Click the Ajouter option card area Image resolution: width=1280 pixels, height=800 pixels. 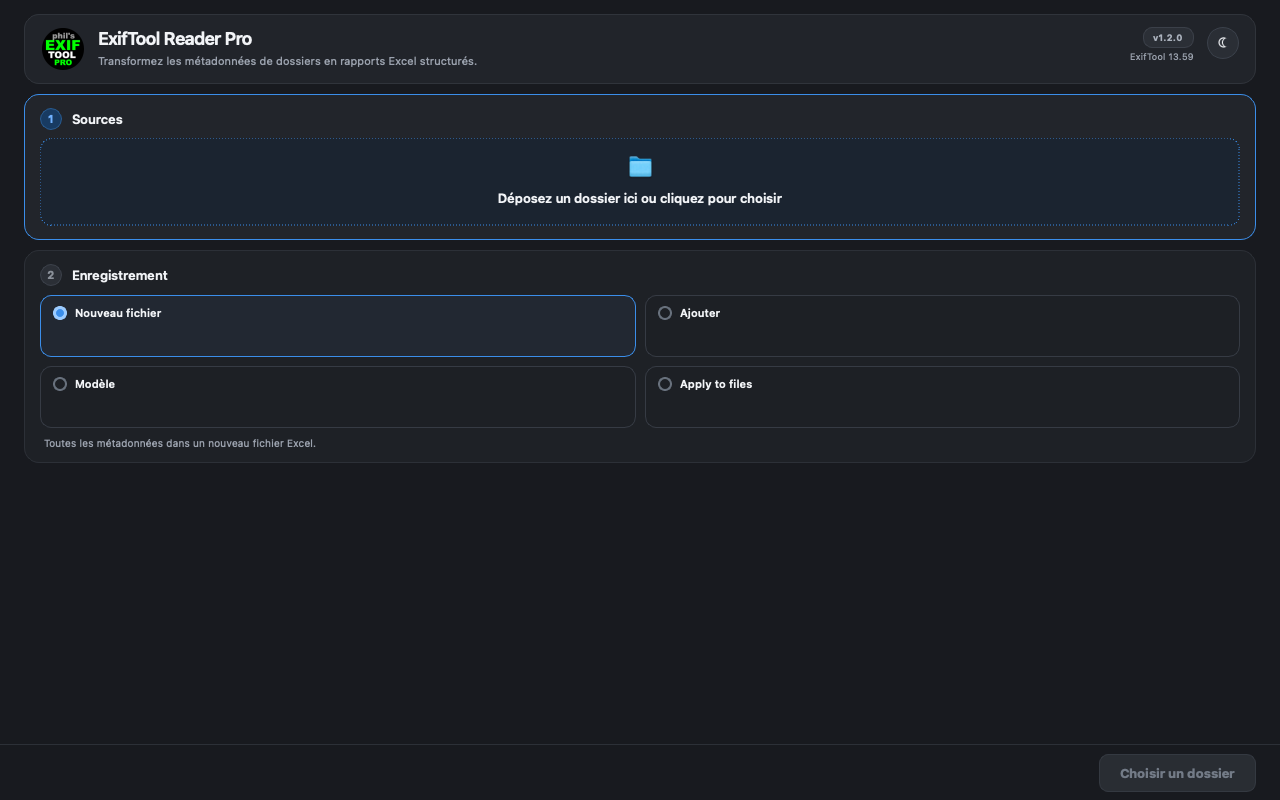(942, 326)
